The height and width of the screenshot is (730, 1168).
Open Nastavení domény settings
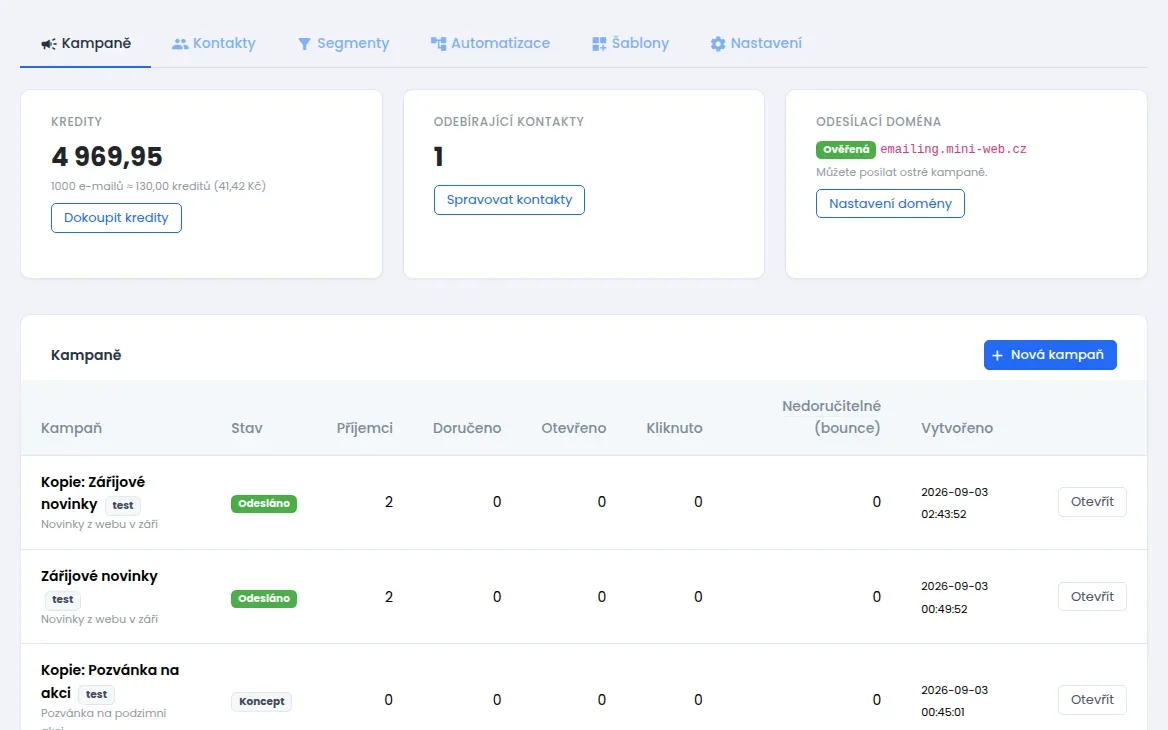[890, 203]
